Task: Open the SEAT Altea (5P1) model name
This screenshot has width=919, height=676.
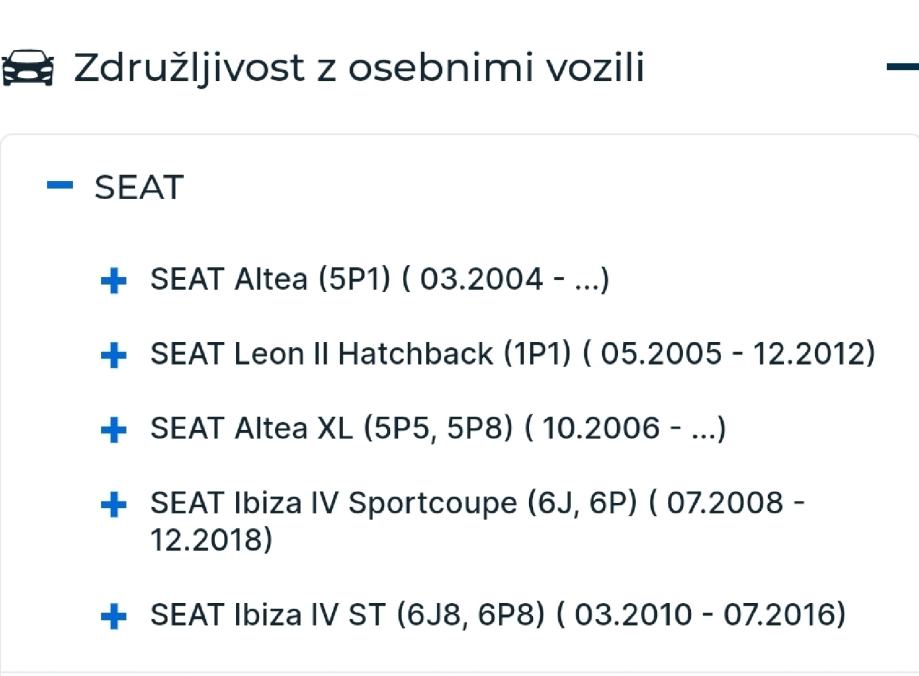Action: (229, 279)
